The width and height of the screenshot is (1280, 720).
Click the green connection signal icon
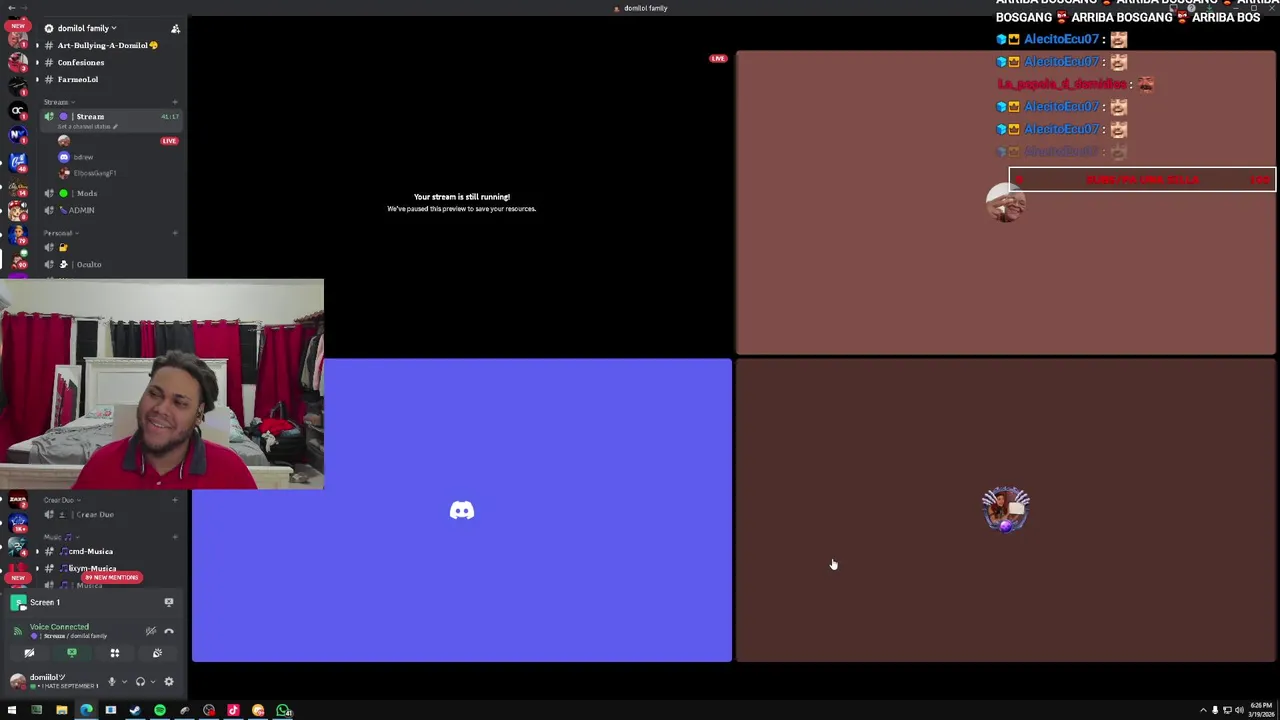point(17,631)
